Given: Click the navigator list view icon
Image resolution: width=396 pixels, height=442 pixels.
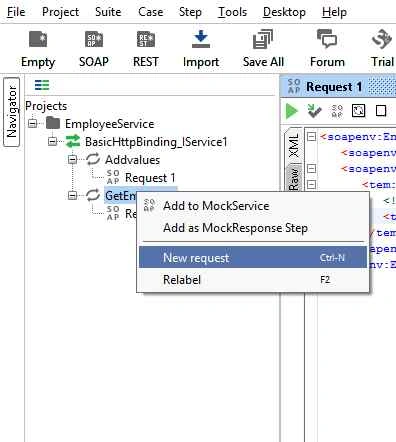Looking at the screenshot, I should click(42, 85).
